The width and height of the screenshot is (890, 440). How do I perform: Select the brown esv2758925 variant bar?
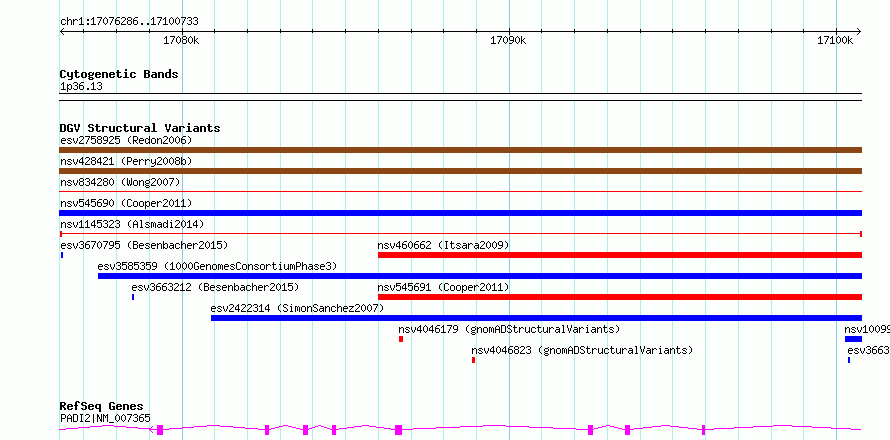point(461,150)
